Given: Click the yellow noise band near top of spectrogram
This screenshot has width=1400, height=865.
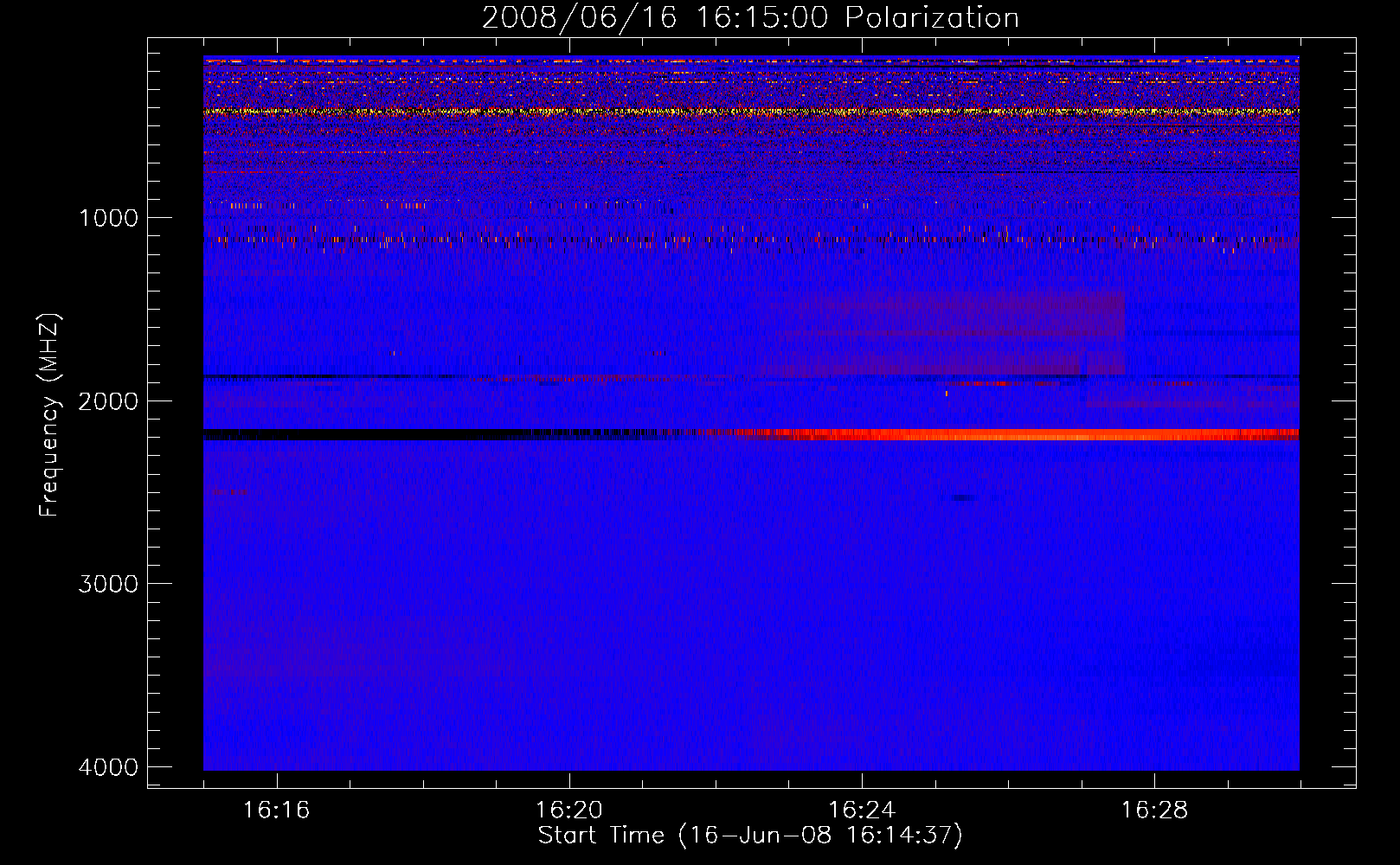Looking at the screenshot, I should [x=751, y=112].
